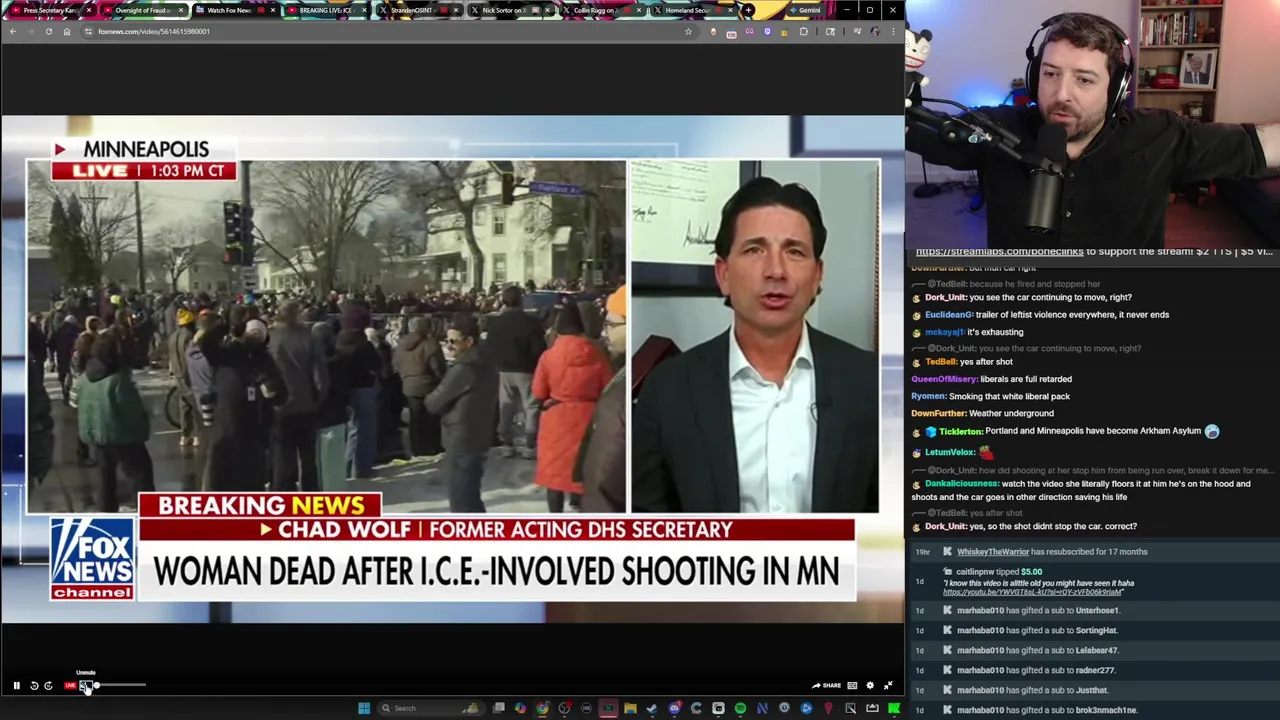Screen dimensions: 1280x720
Task: Select gifted sub to Lelabear47 event
Action: [x=1093, y=651]
